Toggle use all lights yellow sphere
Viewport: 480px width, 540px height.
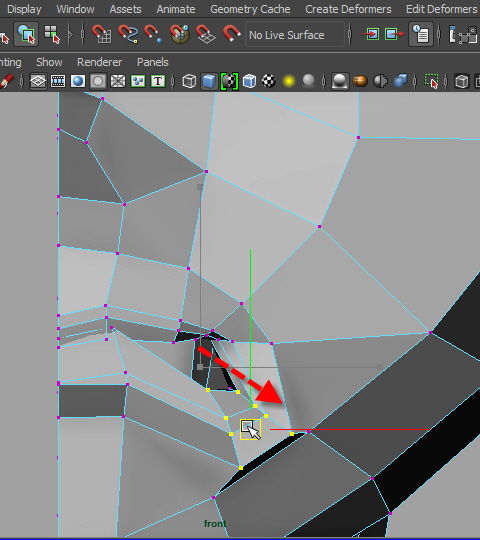289,81
